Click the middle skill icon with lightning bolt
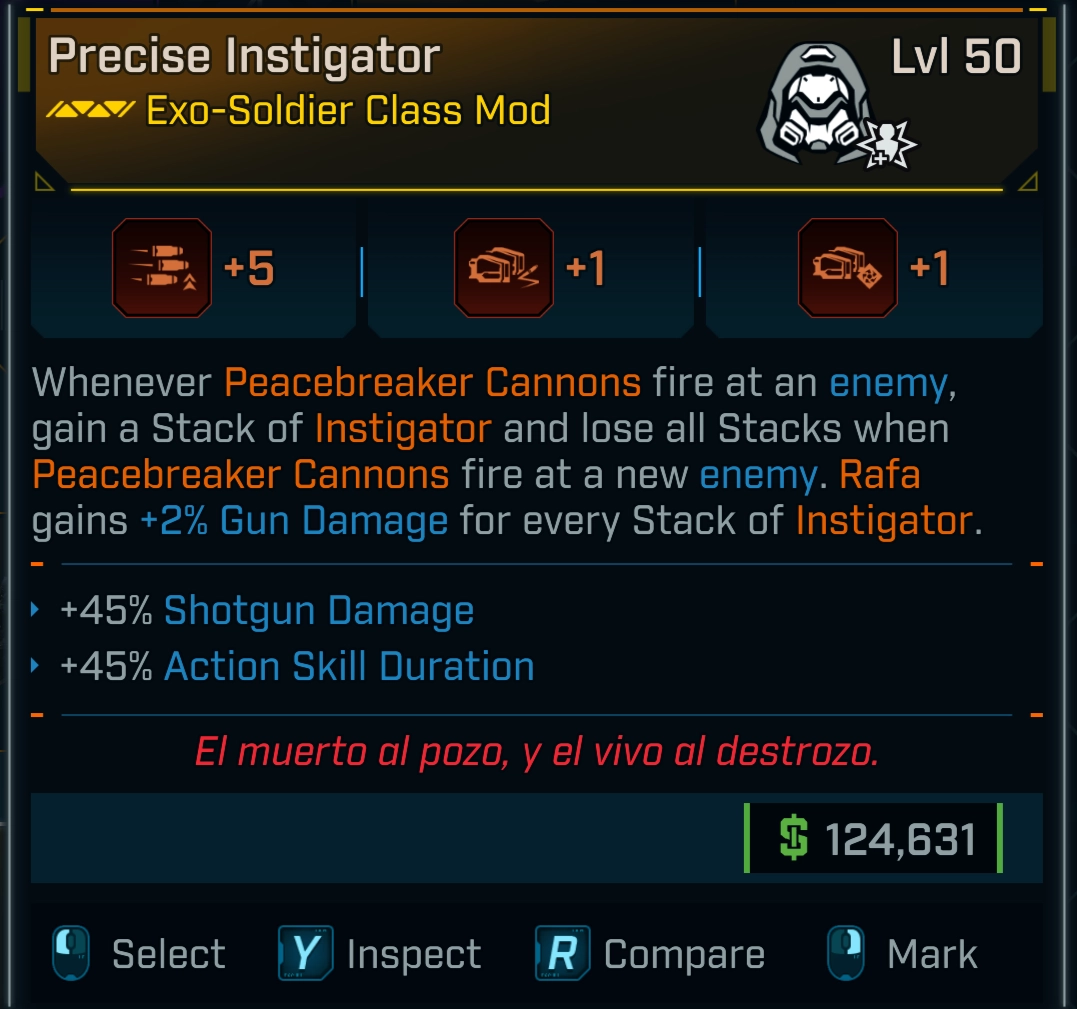The image size is (1077, 1009). [503, 268]
